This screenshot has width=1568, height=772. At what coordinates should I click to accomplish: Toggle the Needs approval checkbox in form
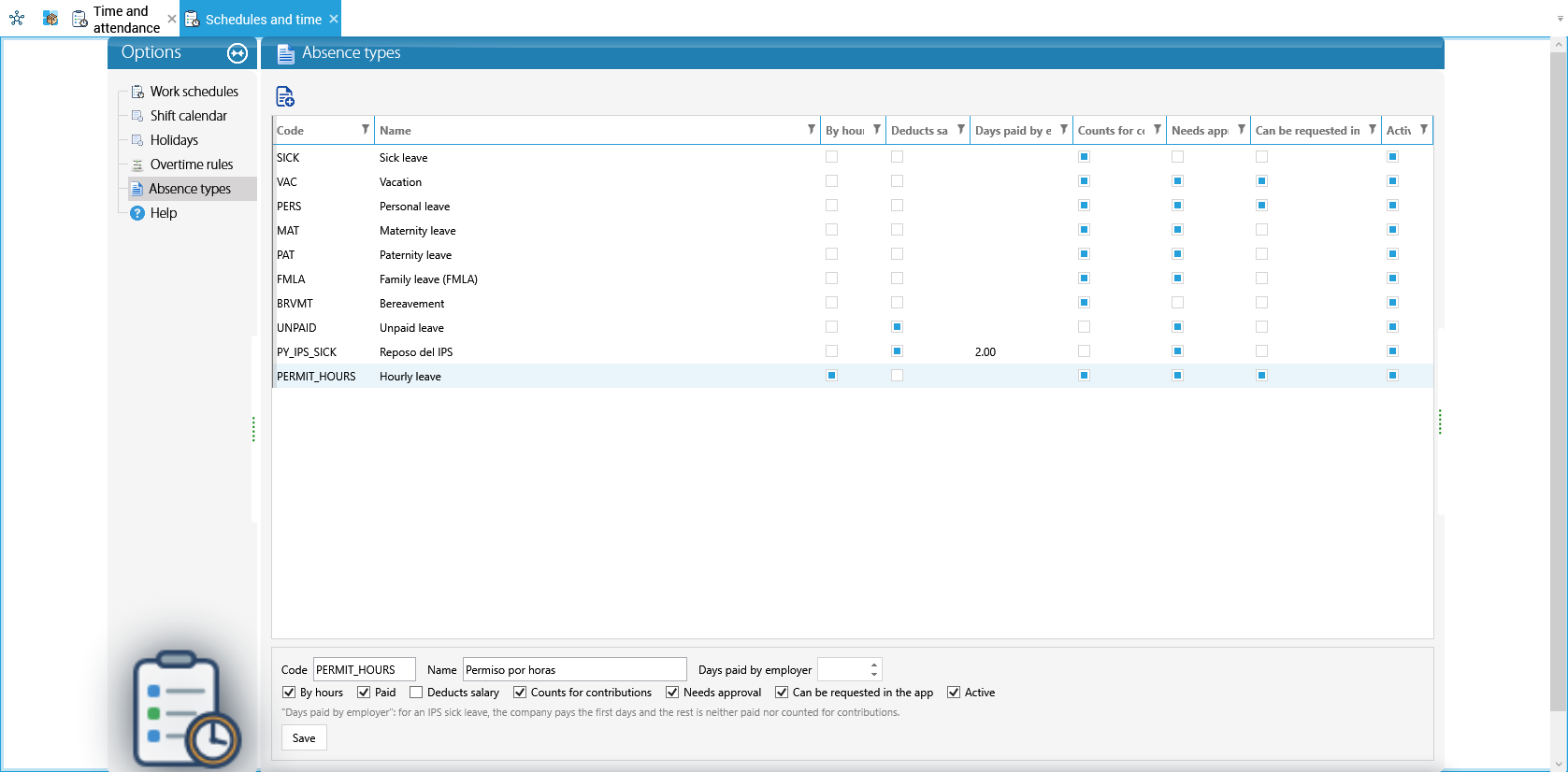(x=672, y=693)
